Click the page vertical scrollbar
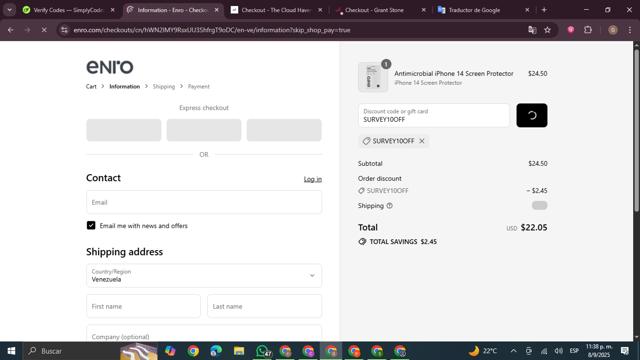The width and height of the screenshot is (640, 360). (636, 131)
